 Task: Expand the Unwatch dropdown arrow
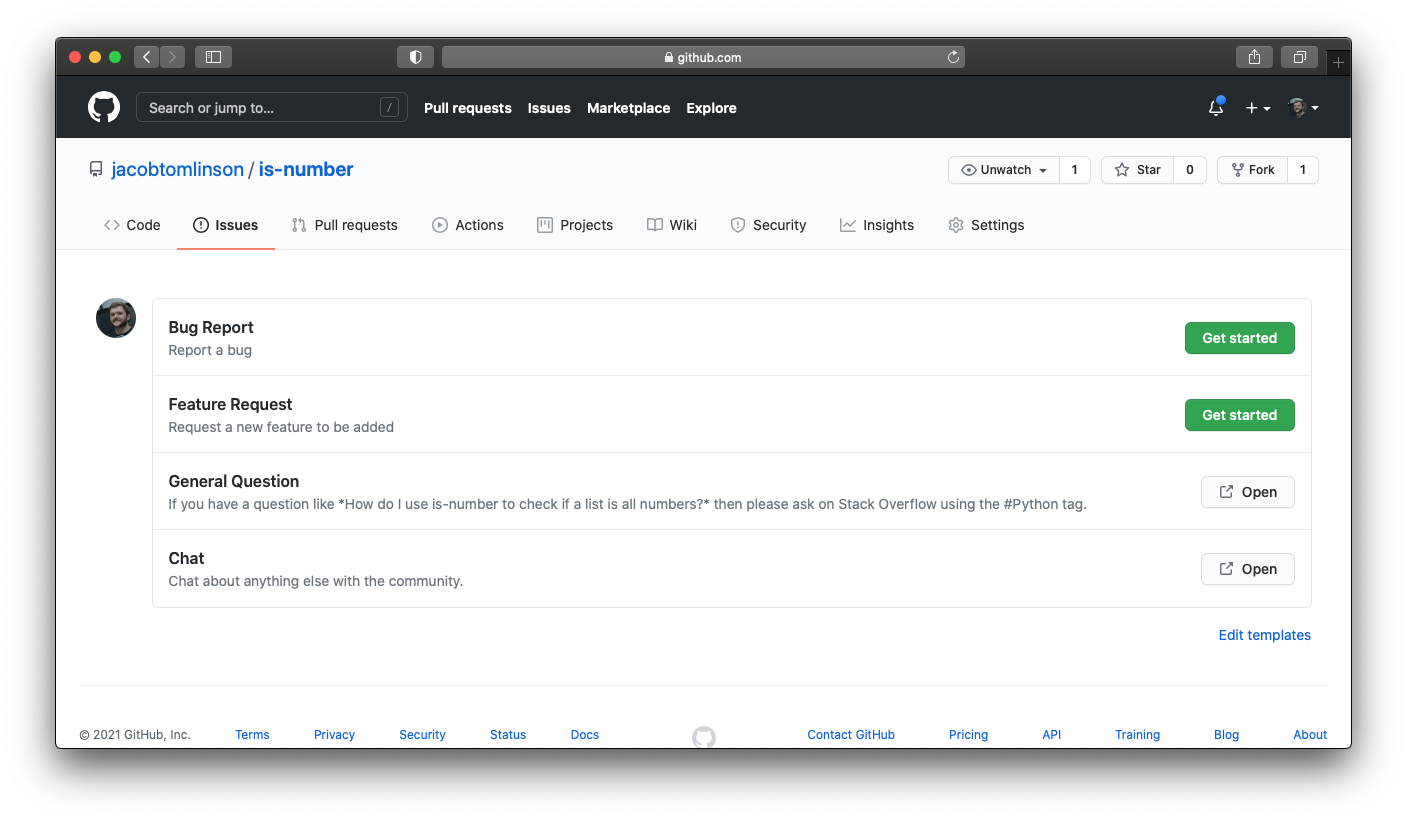click(x=1042, y=169)
